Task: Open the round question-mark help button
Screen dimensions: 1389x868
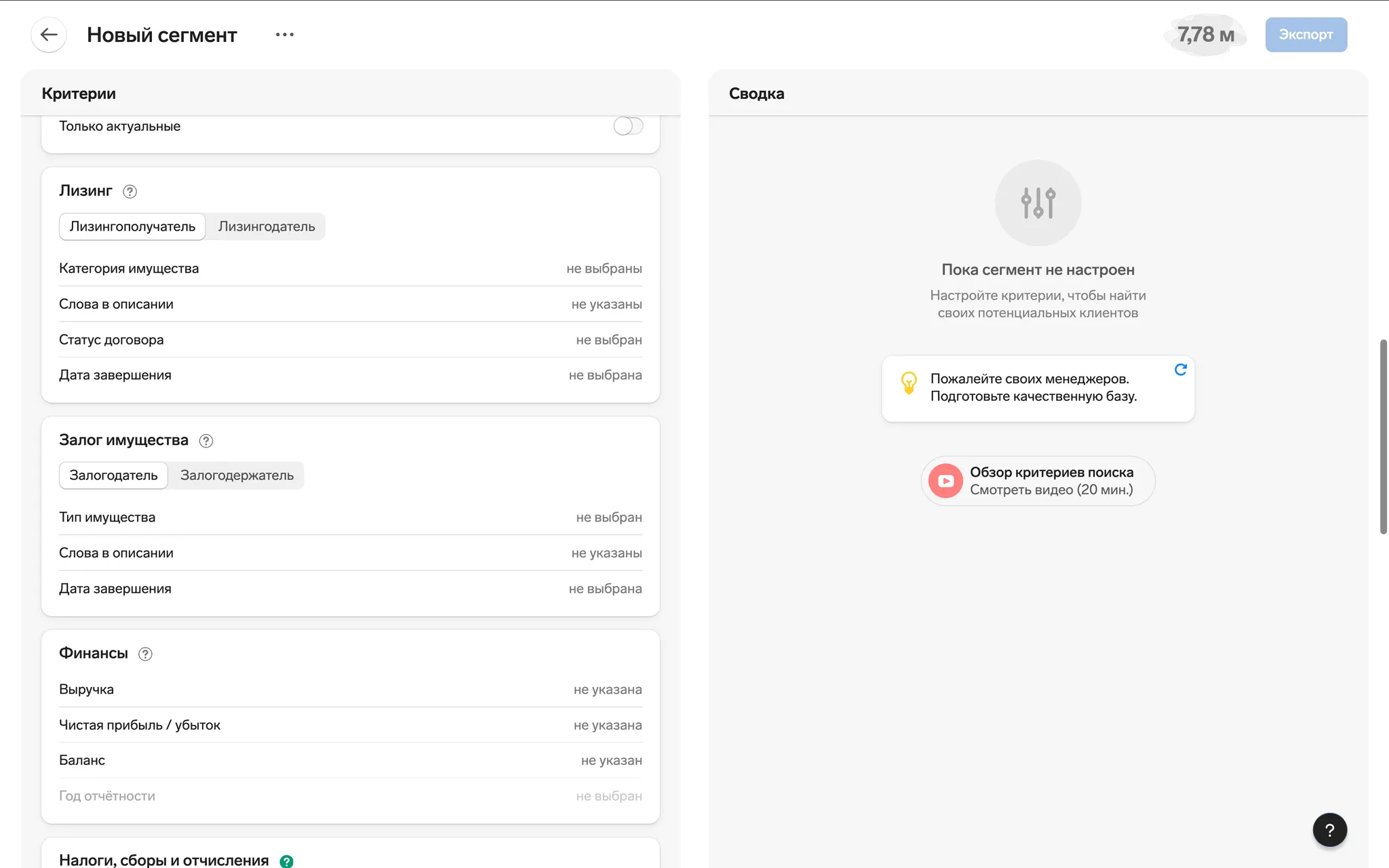Action: [1329, 829]
